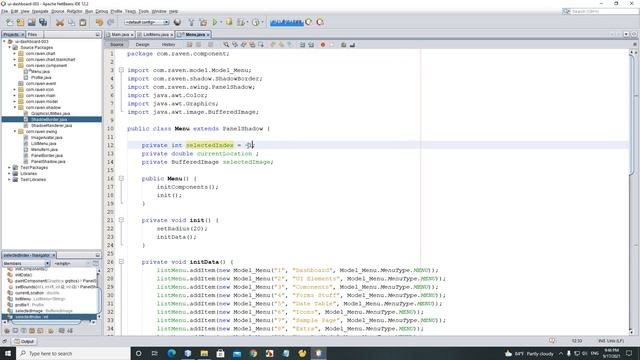Click the red Start Macro Recording dot
Viewport: 640px width, 360px height.
pos(322,44)
